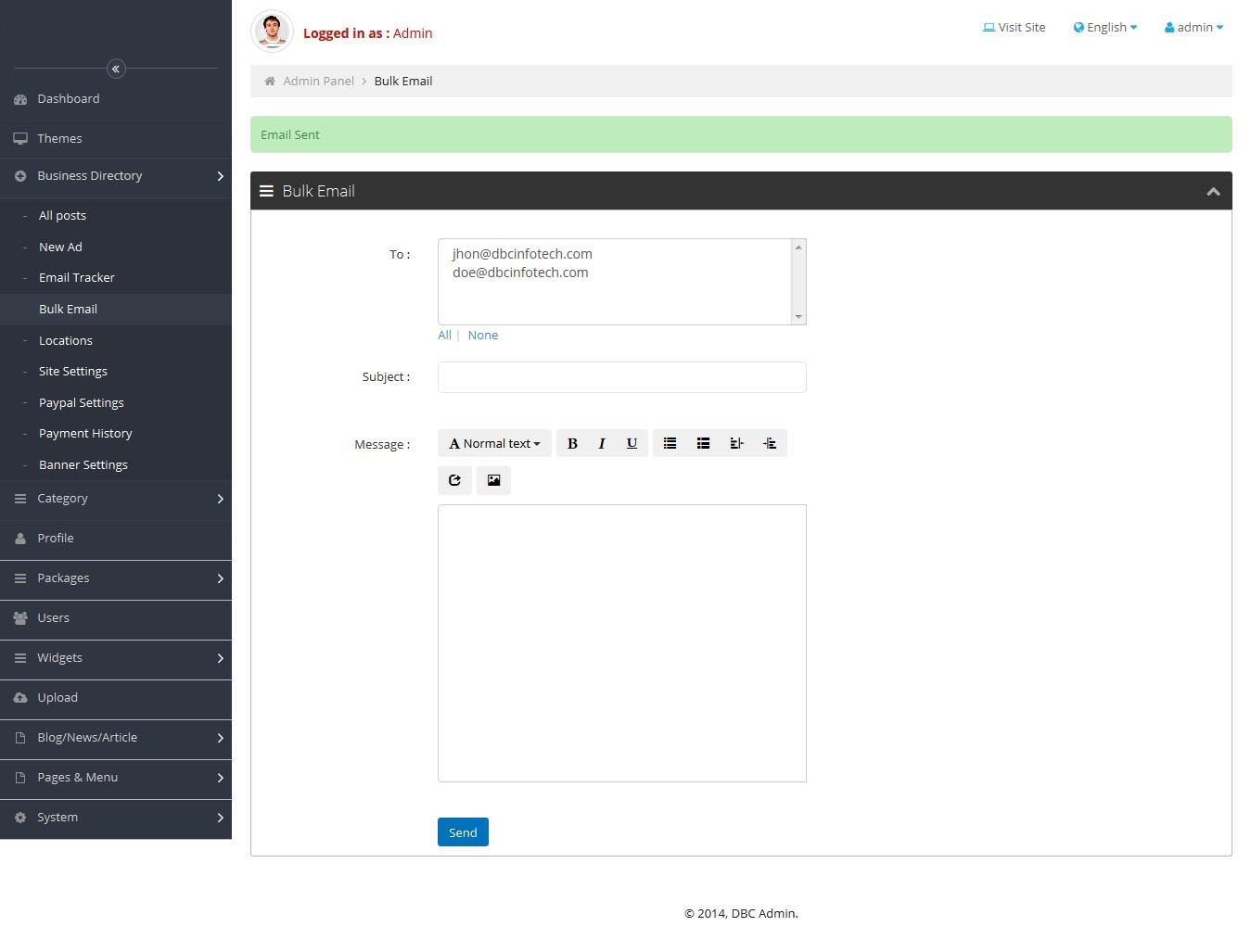Click the insert image icon
This screenshot has width=1251, height=952.
pyautogui.click(x=493, y=480)
